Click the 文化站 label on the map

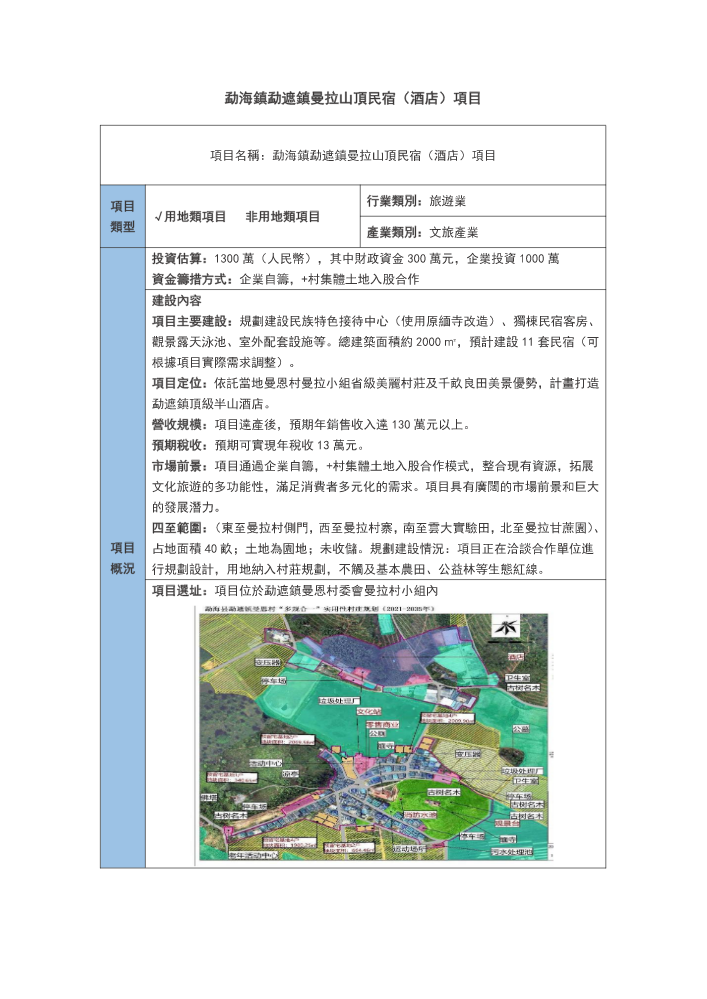(369, 712)
